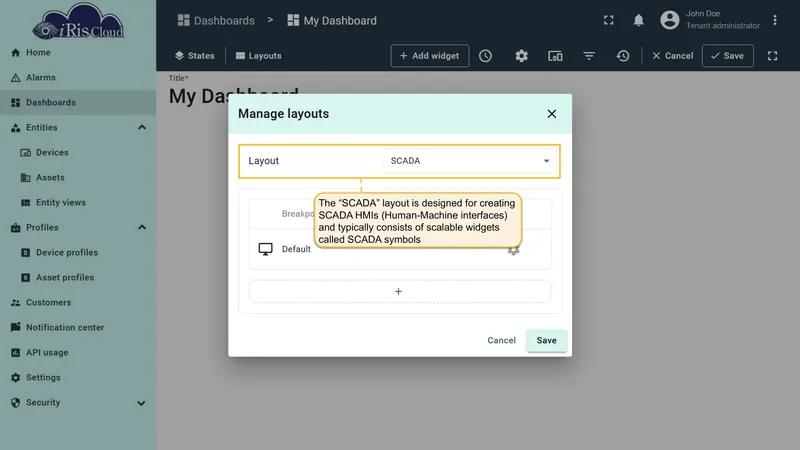Open the filters icon in toolbar
The height and width of the screenshot is (450, 800).
[589, 56]
